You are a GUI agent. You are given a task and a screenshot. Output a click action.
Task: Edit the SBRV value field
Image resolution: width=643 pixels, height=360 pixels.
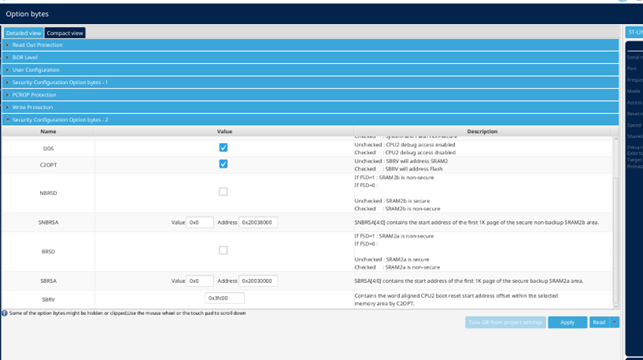point(224,298)
